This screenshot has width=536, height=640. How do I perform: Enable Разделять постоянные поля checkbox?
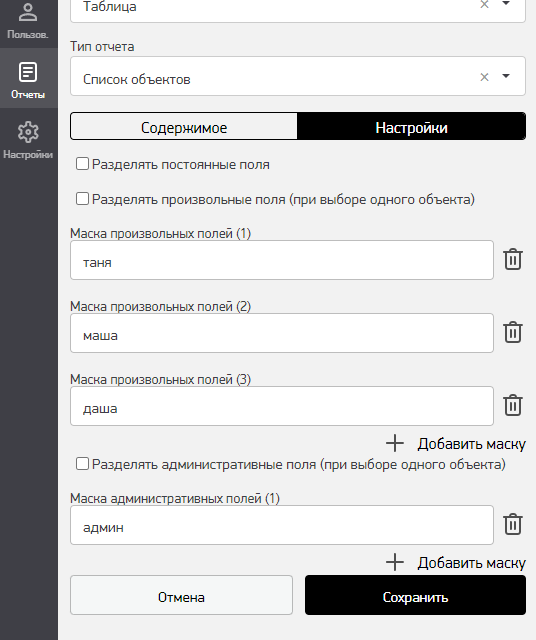(82, 164)
